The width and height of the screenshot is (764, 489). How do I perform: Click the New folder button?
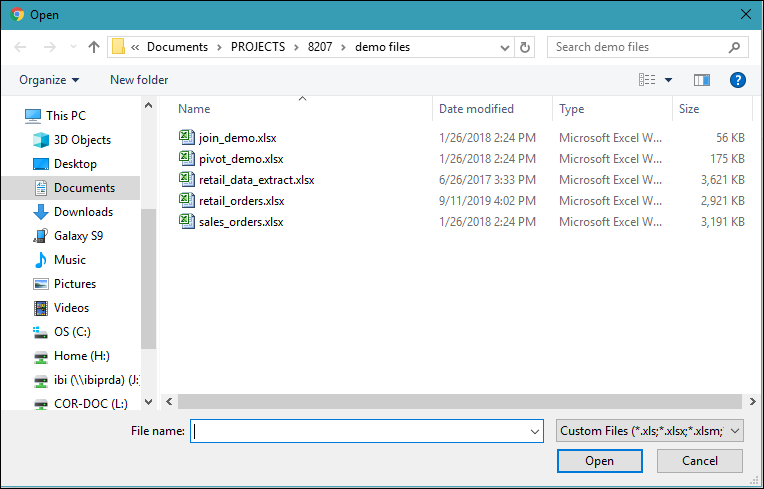139,80
